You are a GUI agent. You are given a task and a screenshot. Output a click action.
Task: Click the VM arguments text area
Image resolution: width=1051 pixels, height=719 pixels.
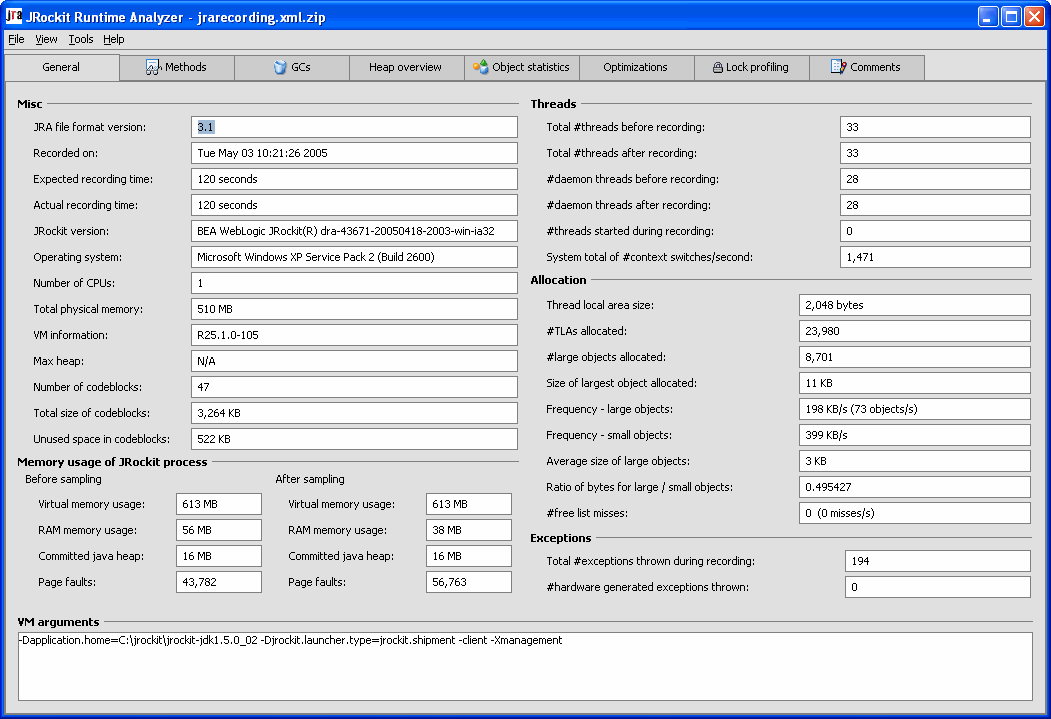coord(526,667)
